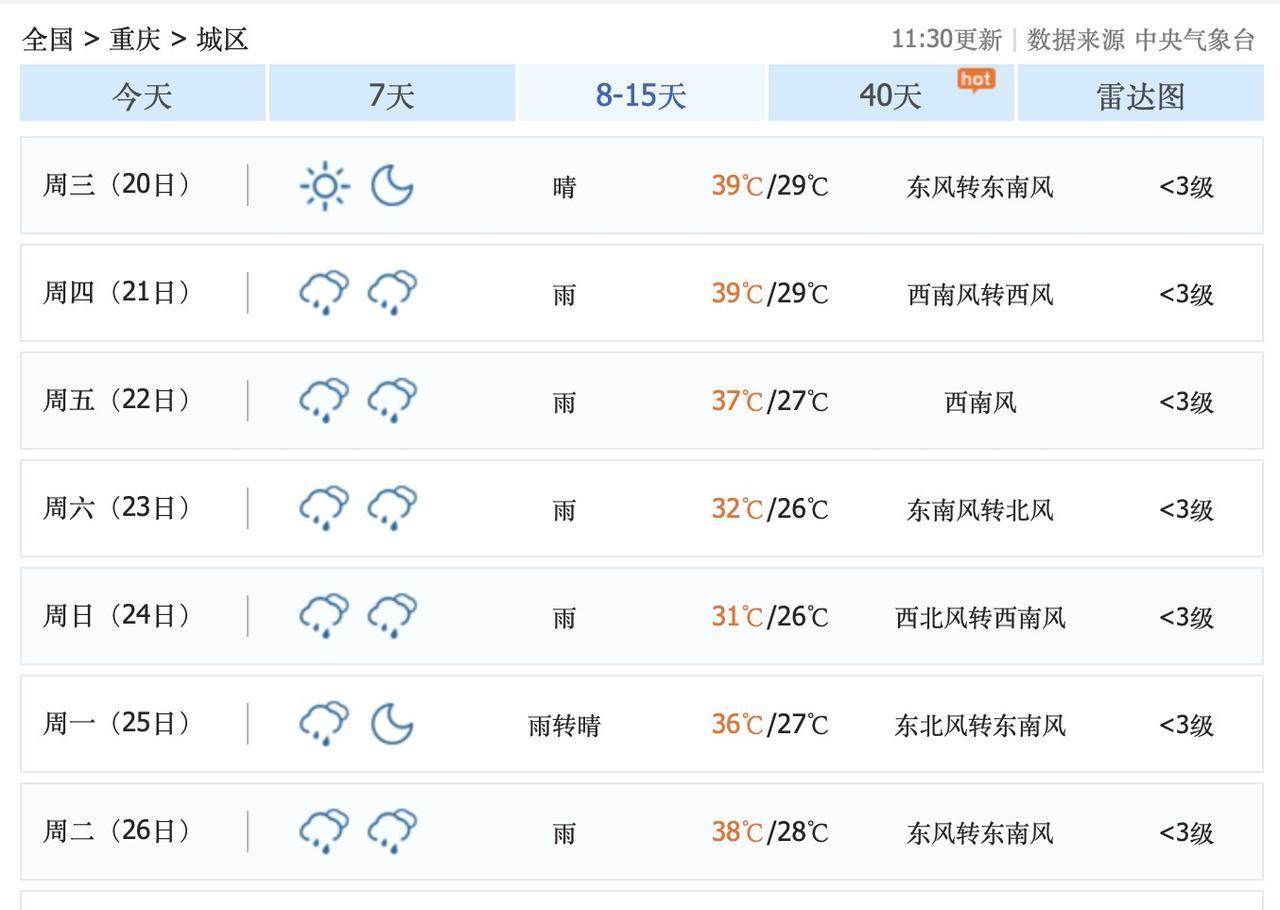This screenshot has height=910, width=1280.
Task: Click the sun icon for Wednesday the 20th
Action: tap(324, 186)
